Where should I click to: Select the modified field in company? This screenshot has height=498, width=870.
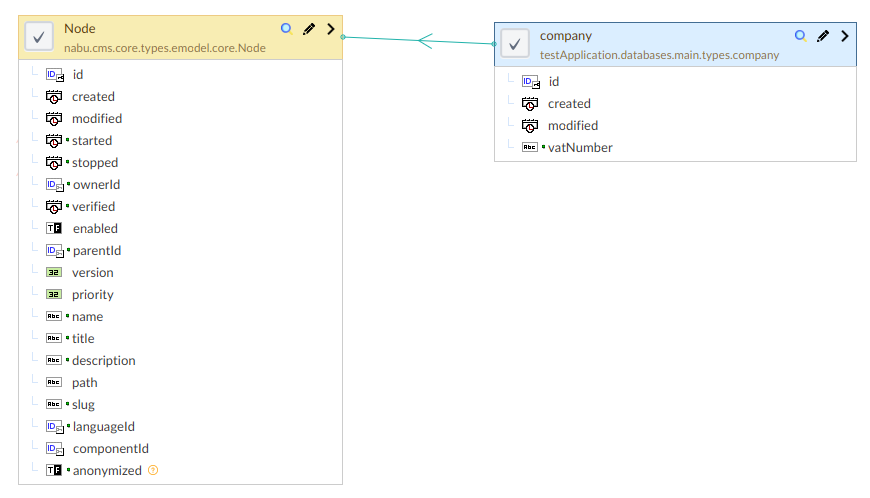pyautogui.click(x=573, y=126)
